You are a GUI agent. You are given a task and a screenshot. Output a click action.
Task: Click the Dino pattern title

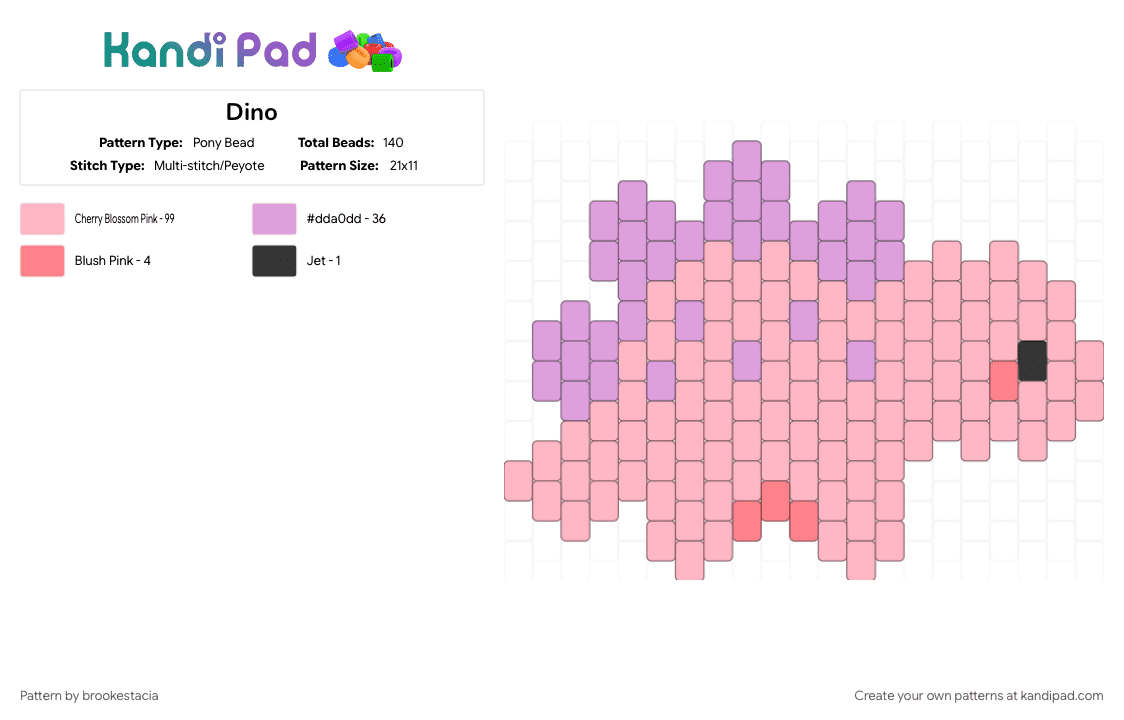252,112
